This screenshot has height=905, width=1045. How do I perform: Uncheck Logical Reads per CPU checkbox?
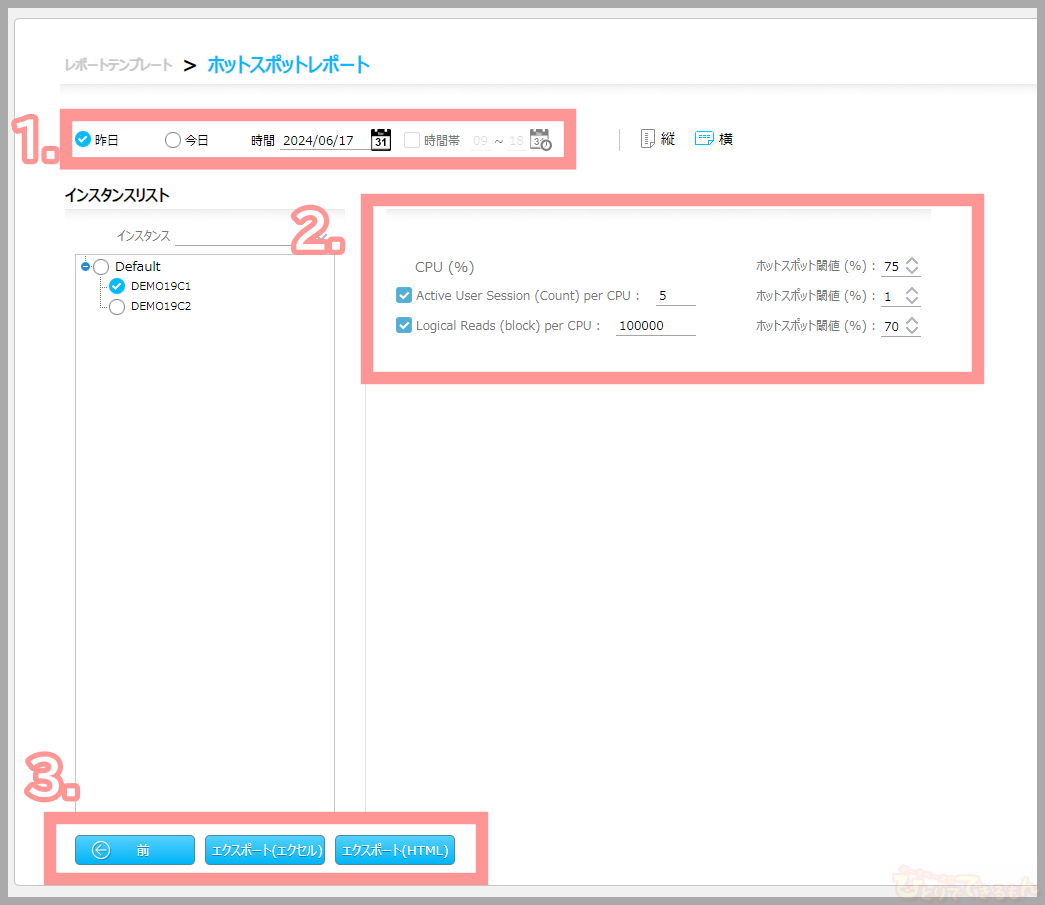(404, 326)
